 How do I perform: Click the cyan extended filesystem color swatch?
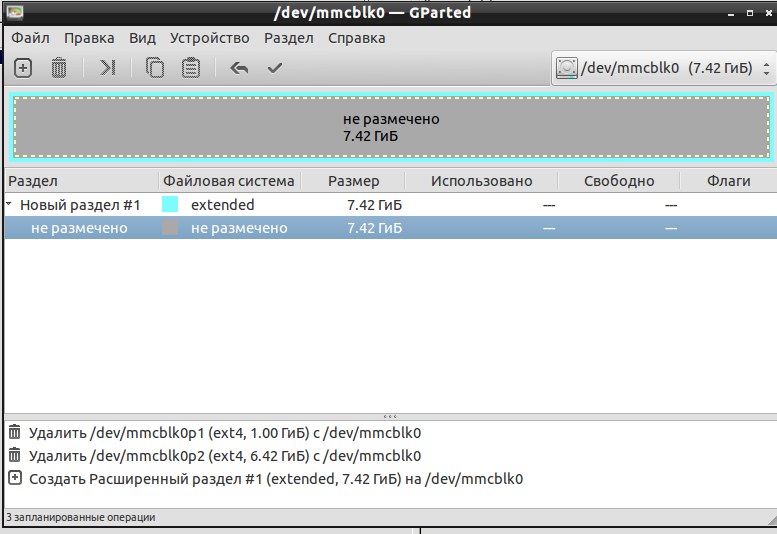(x=170, y=204)
